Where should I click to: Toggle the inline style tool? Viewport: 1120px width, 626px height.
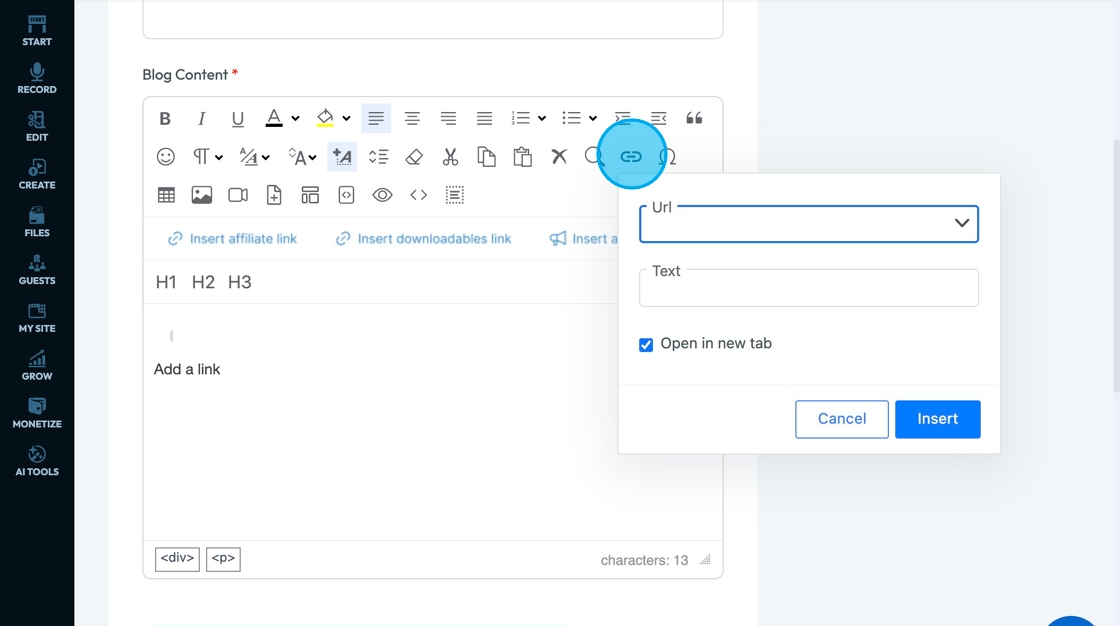(x=342, y=156)
